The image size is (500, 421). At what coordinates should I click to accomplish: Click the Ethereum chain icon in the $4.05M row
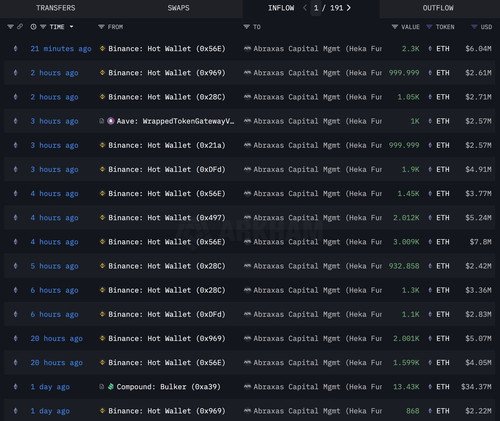tap(15, 363)
